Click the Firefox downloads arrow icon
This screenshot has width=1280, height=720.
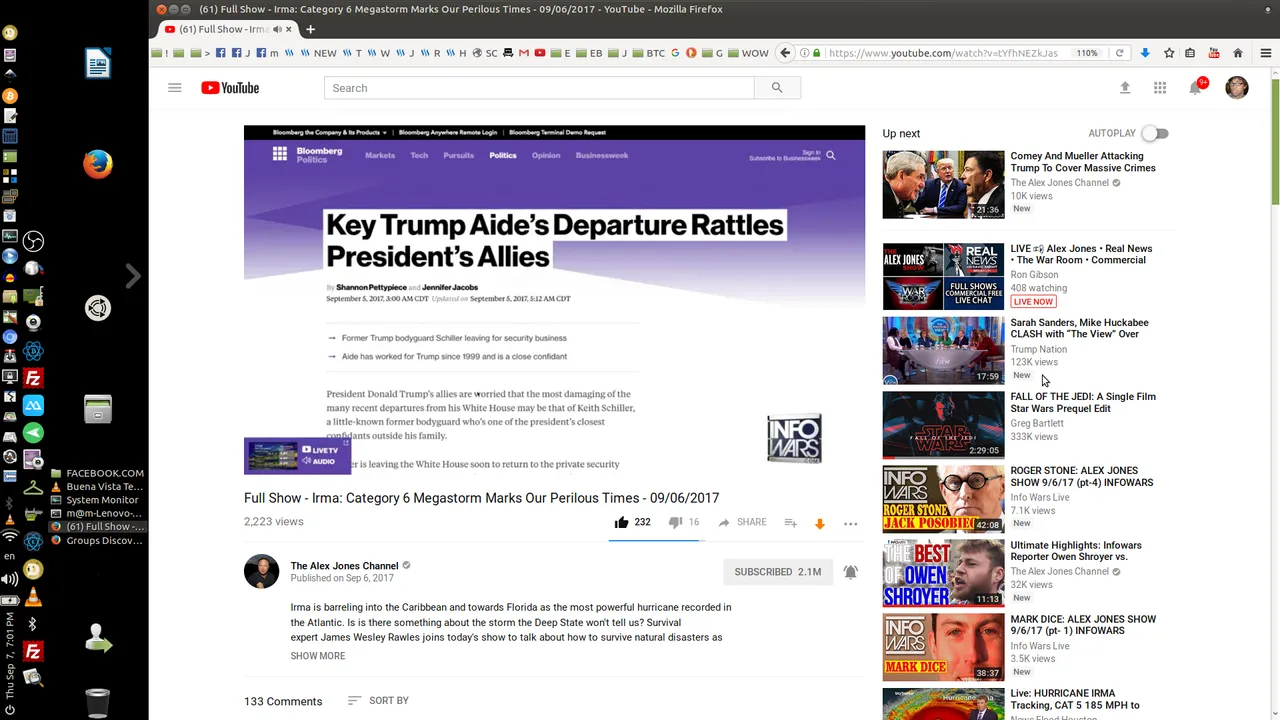[1146, 53]
